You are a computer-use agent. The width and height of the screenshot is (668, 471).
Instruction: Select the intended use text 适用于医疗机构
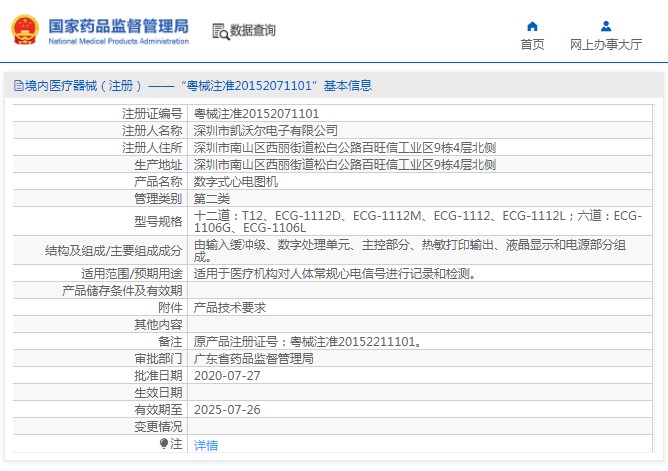(x=335, y=273)
